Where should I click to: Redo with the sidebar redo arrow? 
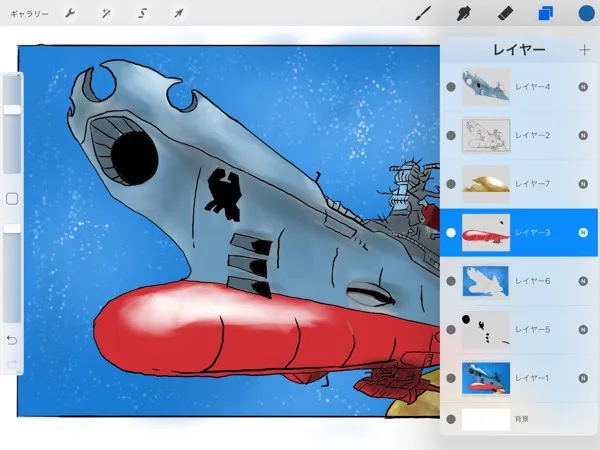point(12,364)
